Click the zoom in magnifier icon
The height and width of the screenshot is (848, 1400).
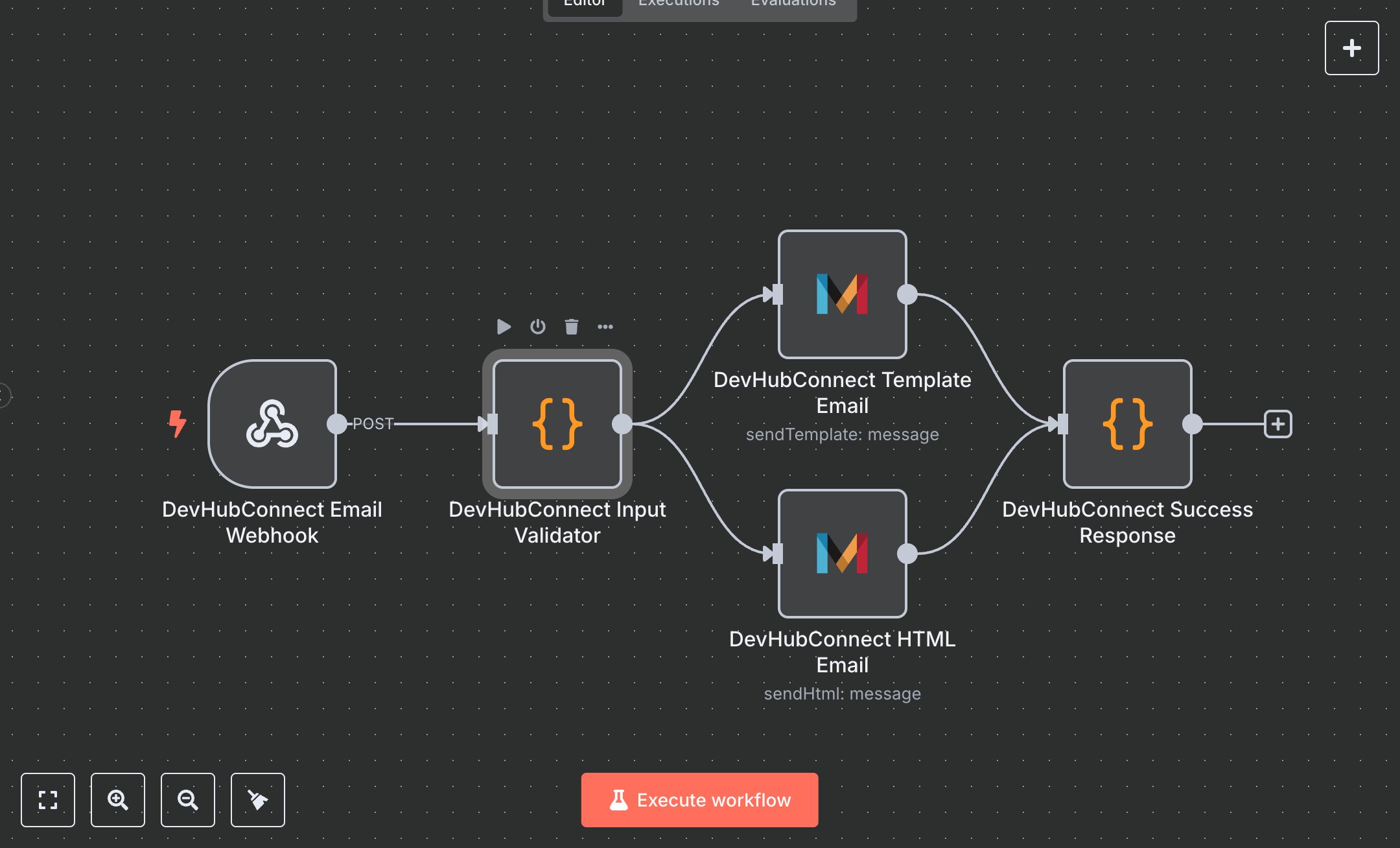118,800
